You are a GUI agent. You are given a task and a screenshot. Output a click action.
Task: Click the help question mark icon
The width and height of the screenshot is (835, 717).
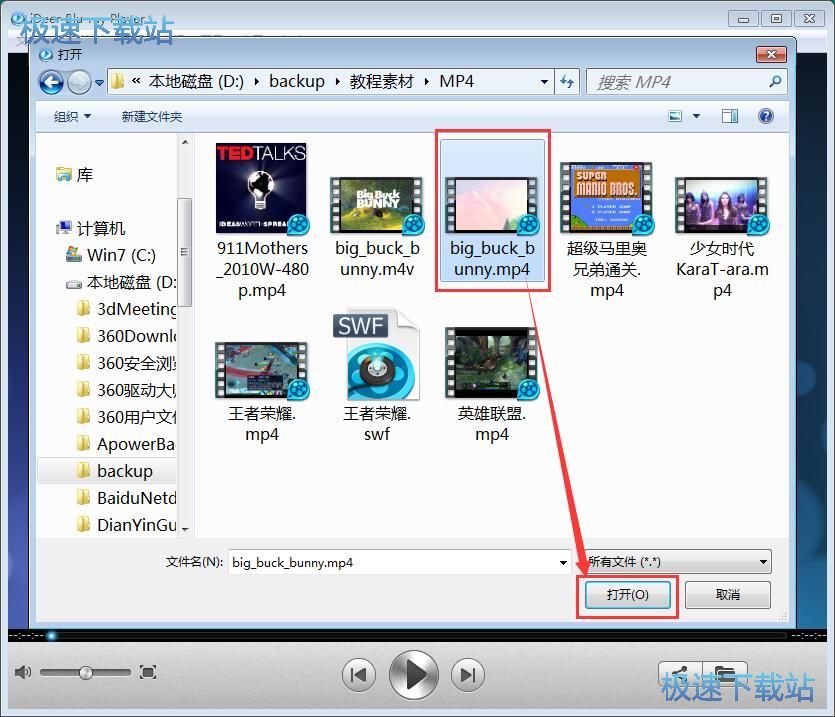[766, 116]
